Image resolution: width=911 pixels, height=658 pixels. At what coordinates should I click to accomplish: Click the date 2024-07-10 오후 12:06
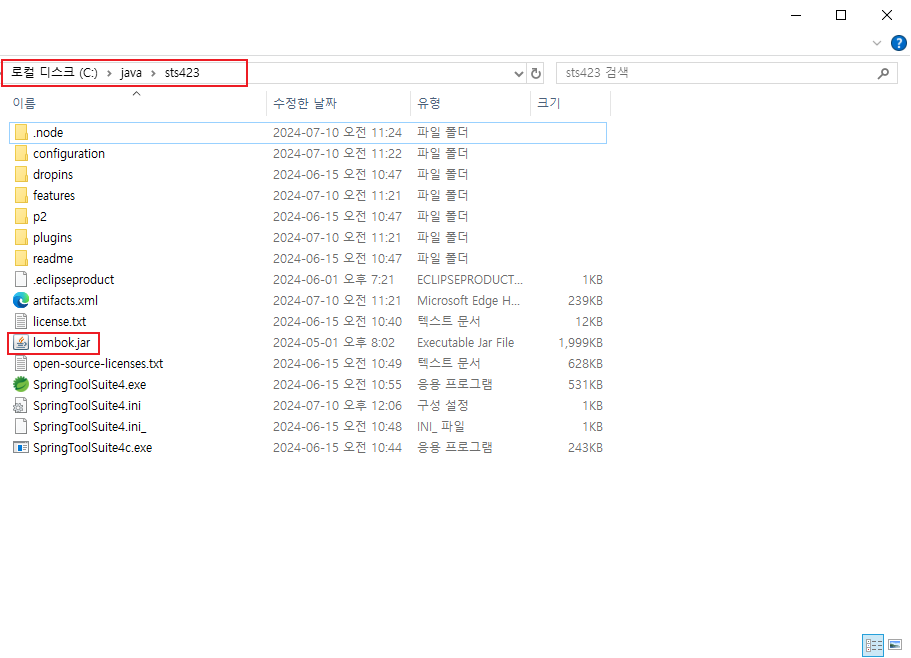(x=337, y=405)
